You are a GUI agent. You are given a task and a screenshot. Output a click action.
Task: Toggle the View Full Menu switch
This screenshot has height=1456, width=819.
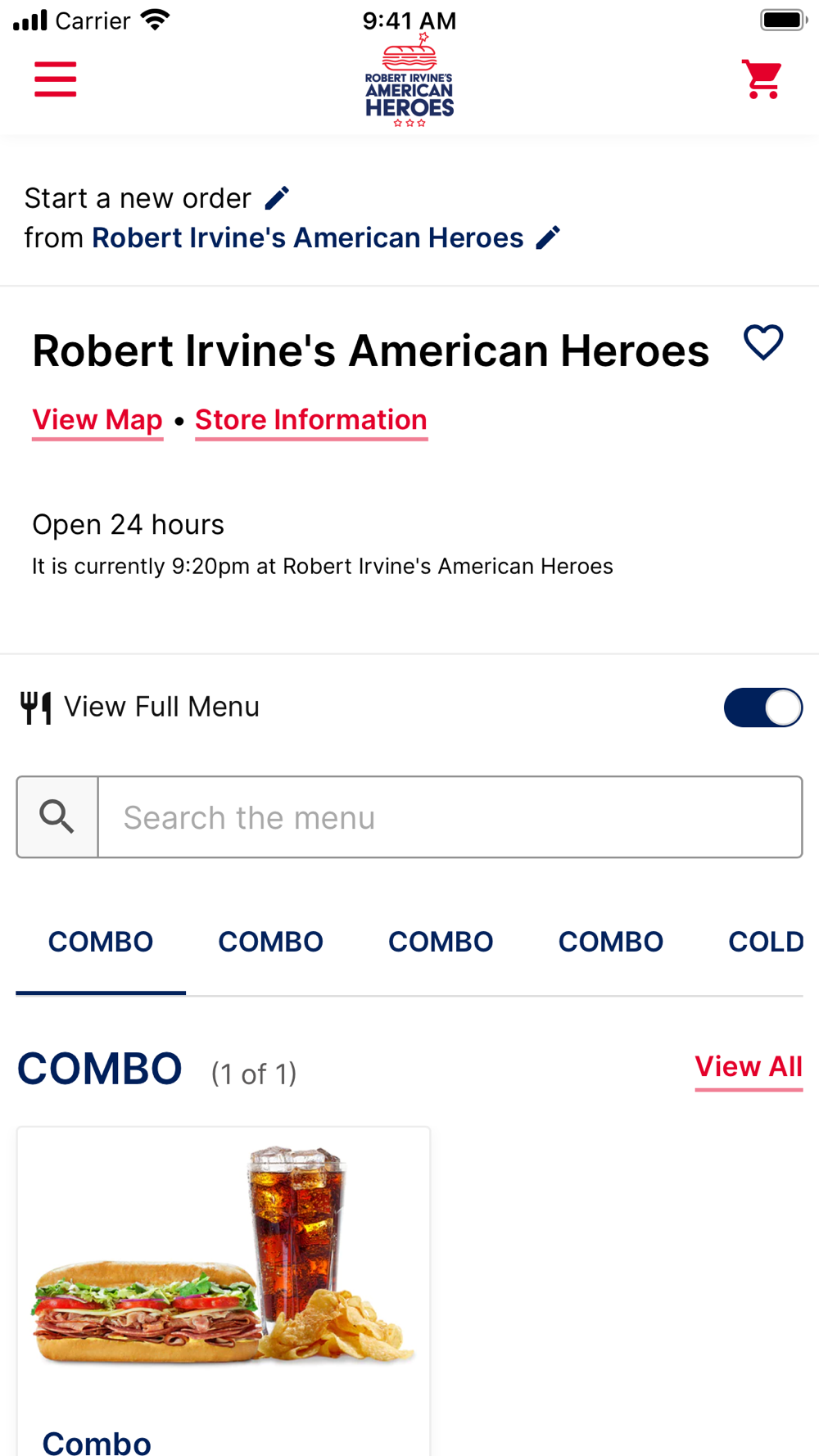click(763, 708)
